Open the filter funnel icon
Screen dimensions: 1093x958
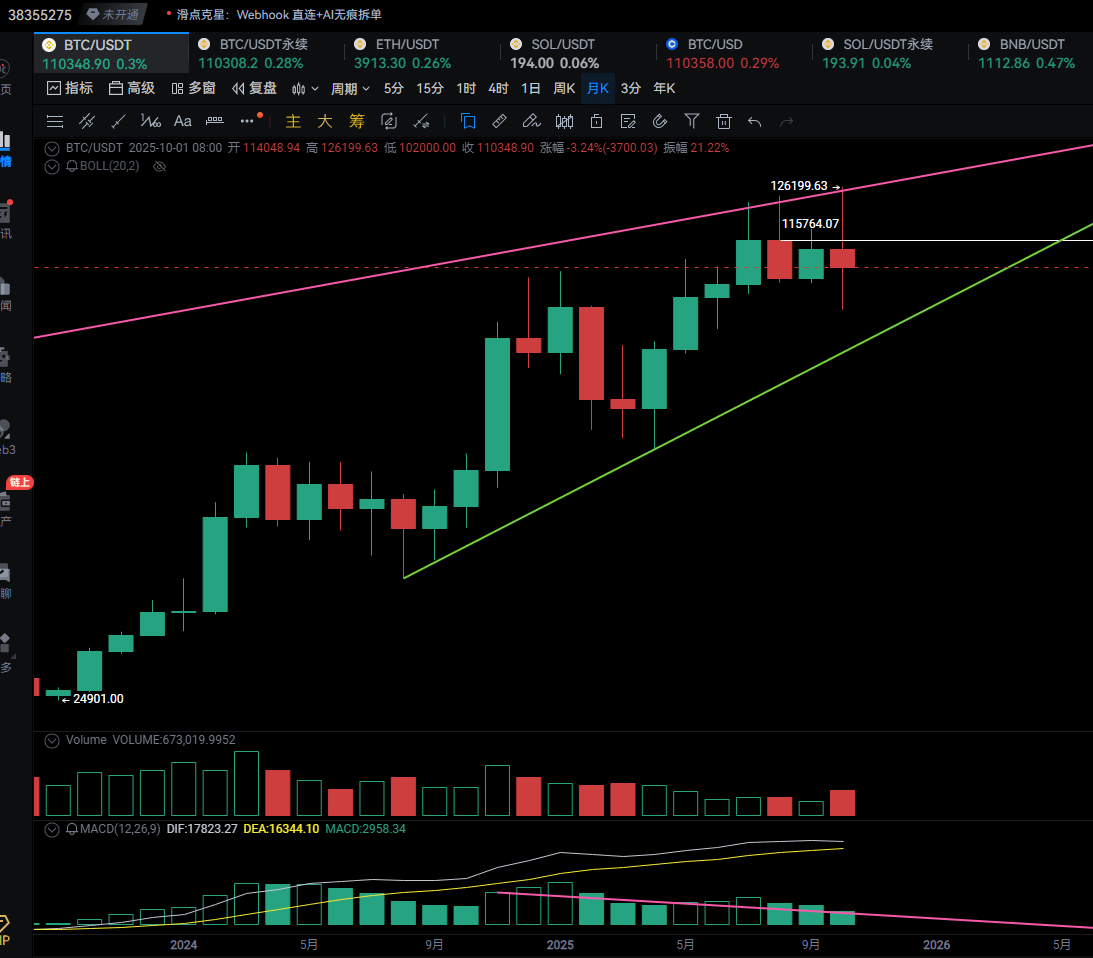click(x=691, y=121)
